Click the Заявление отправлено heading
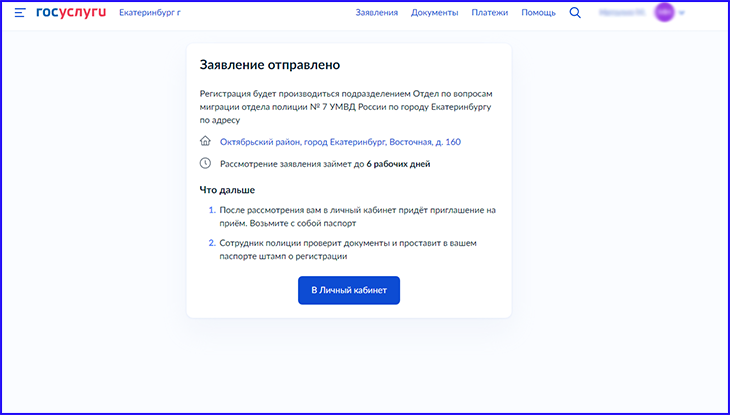Viewport: 730px width, 415px height. 270,65
